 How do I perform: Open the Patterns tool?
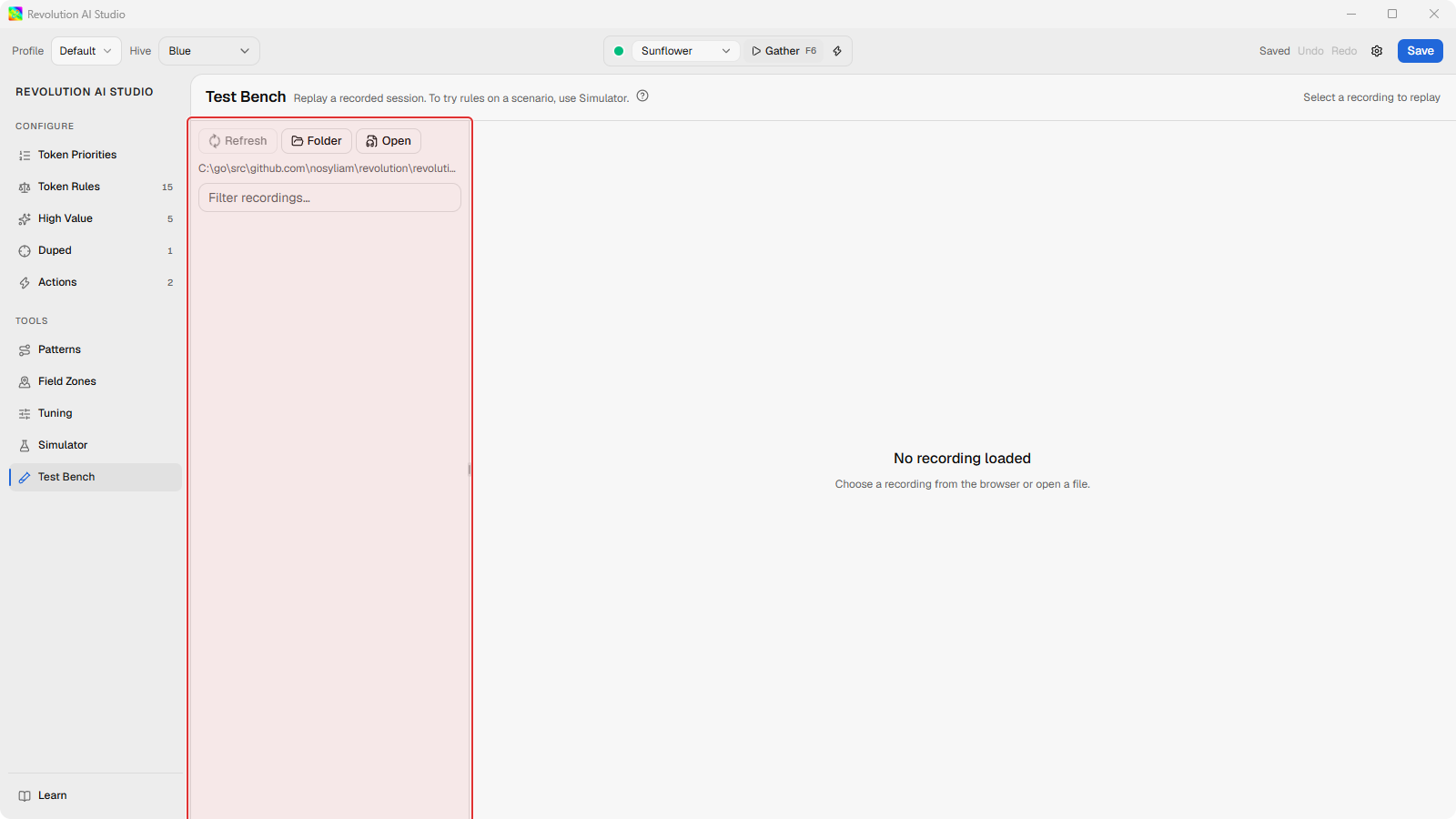tap(95, 349)
